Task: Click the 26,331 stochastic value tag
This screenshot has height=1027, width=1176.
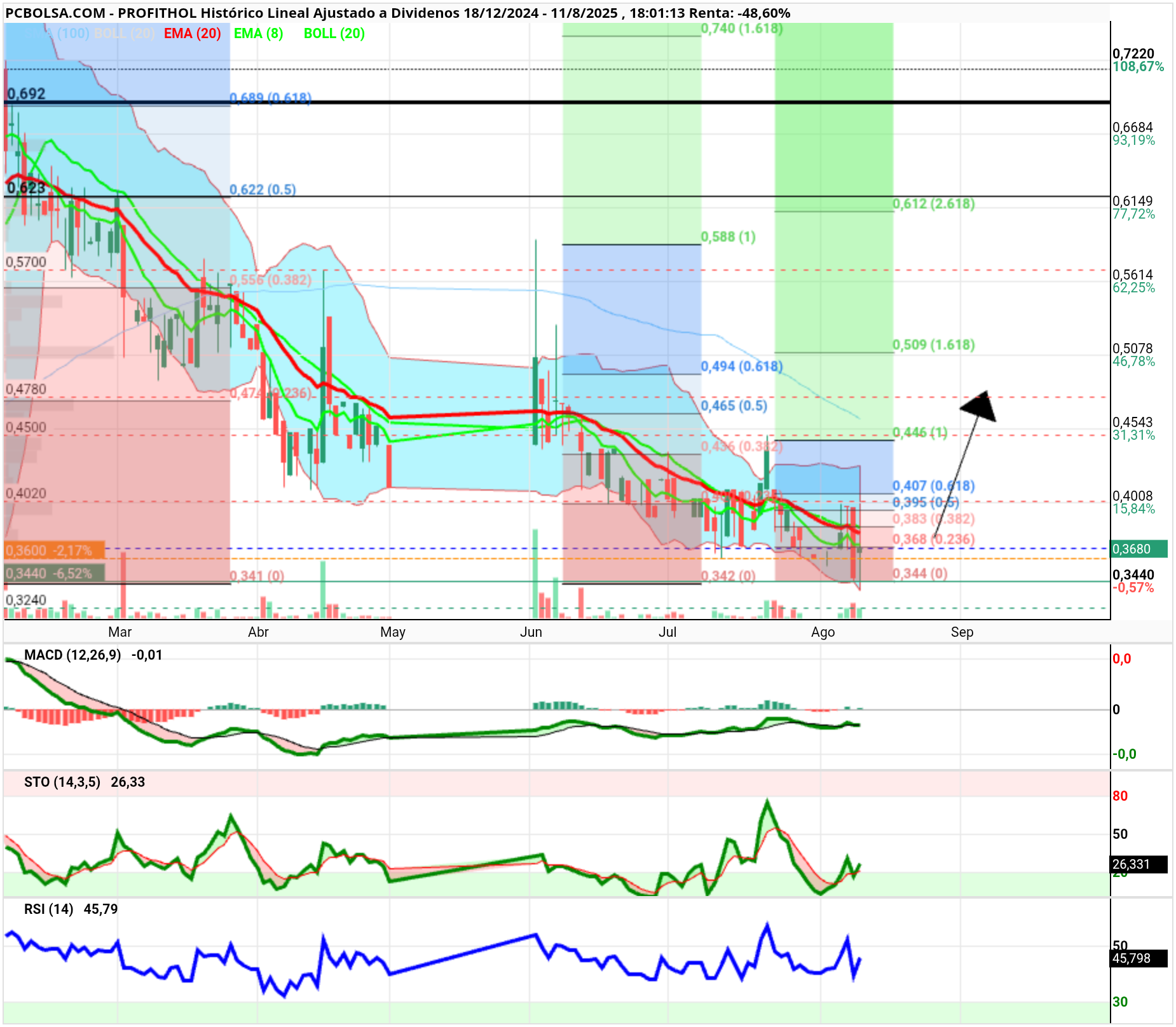Action: (1139, 864)
